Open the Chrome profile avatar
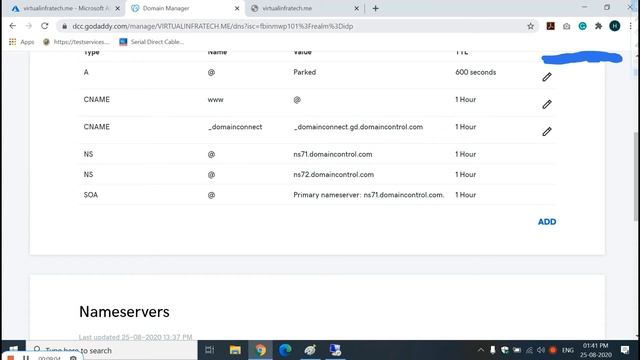The width and height of the screenshot is (640, 360). (x=615, y=26)
